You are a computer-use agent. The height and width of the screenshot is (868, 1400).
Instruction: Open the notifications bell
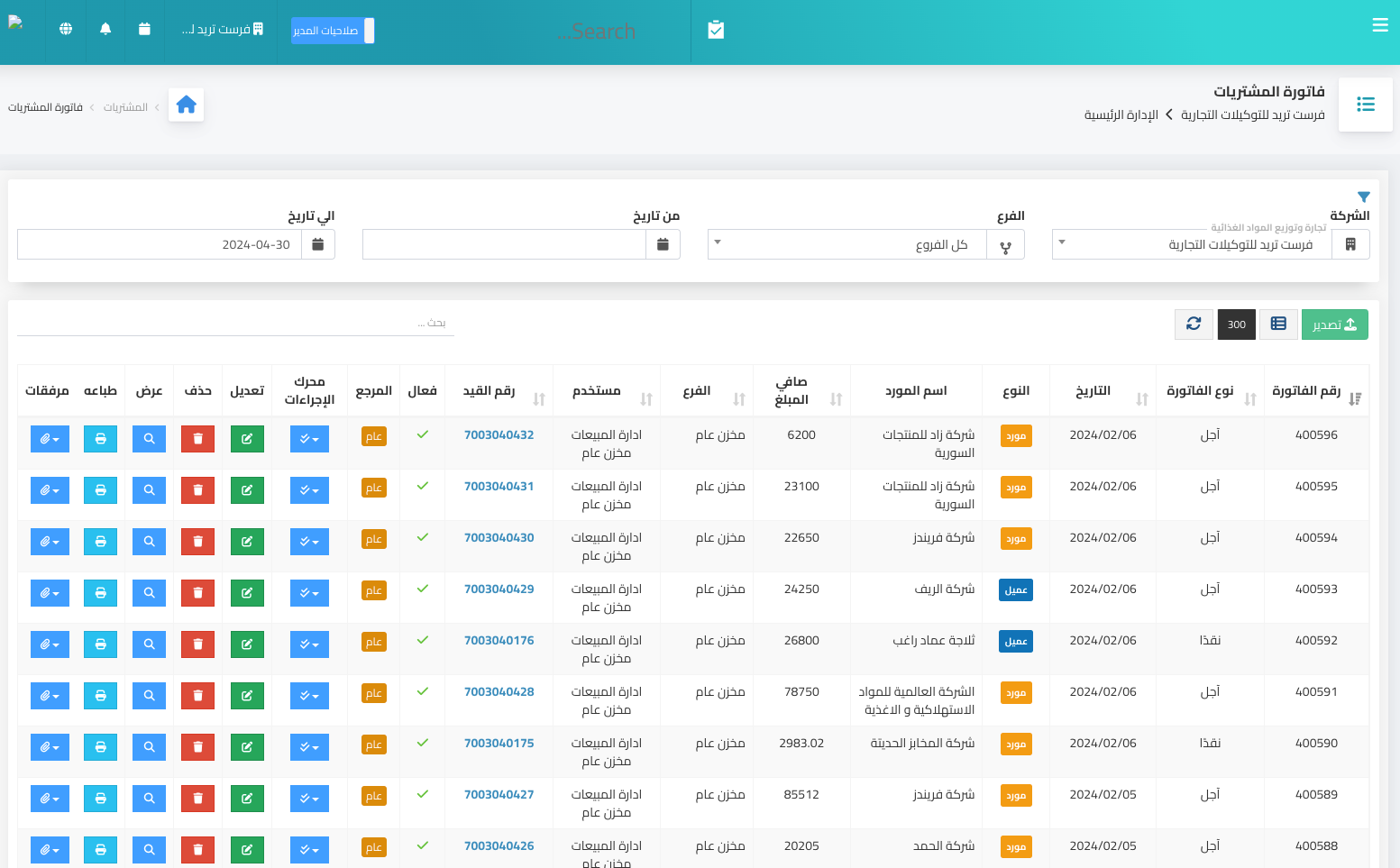[x=105, y=29]
